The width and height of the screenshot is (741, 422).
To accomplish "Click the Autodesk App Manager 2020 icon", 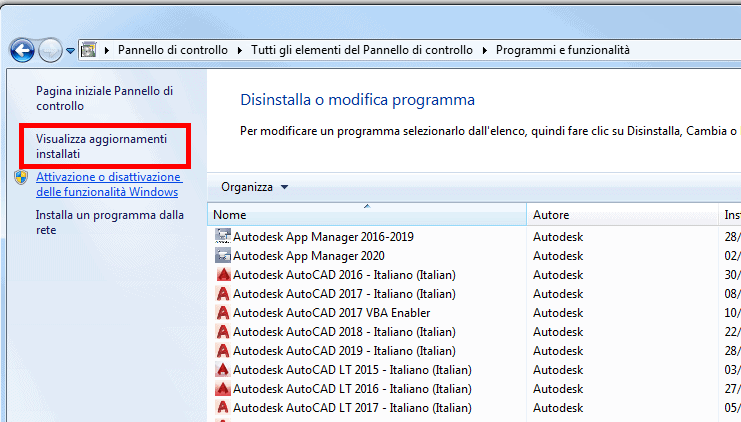I will coord(223,256).
